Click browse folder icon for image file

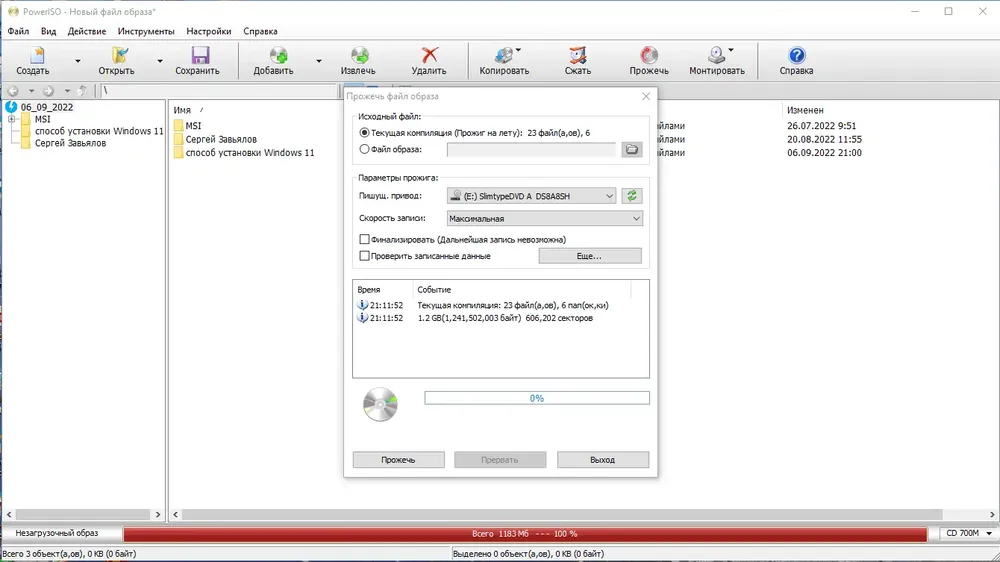[631, 149]
